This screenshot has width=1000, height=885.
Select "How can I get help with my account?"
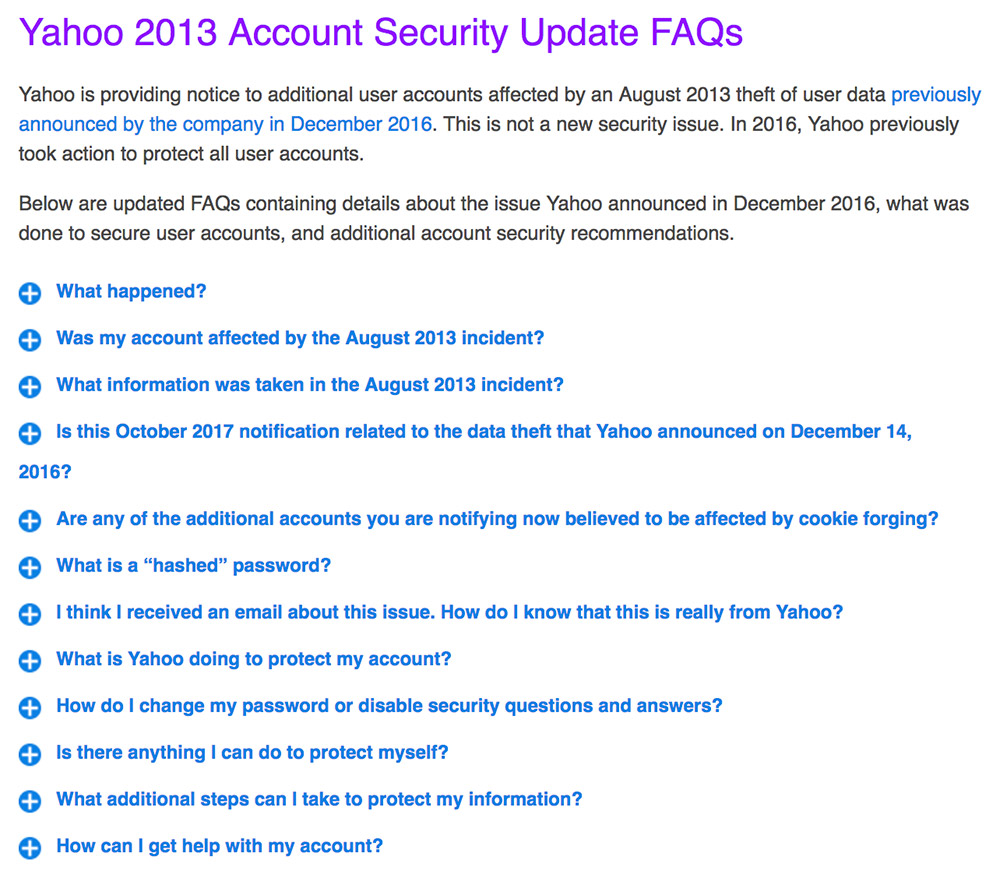(x=219, y=846)
